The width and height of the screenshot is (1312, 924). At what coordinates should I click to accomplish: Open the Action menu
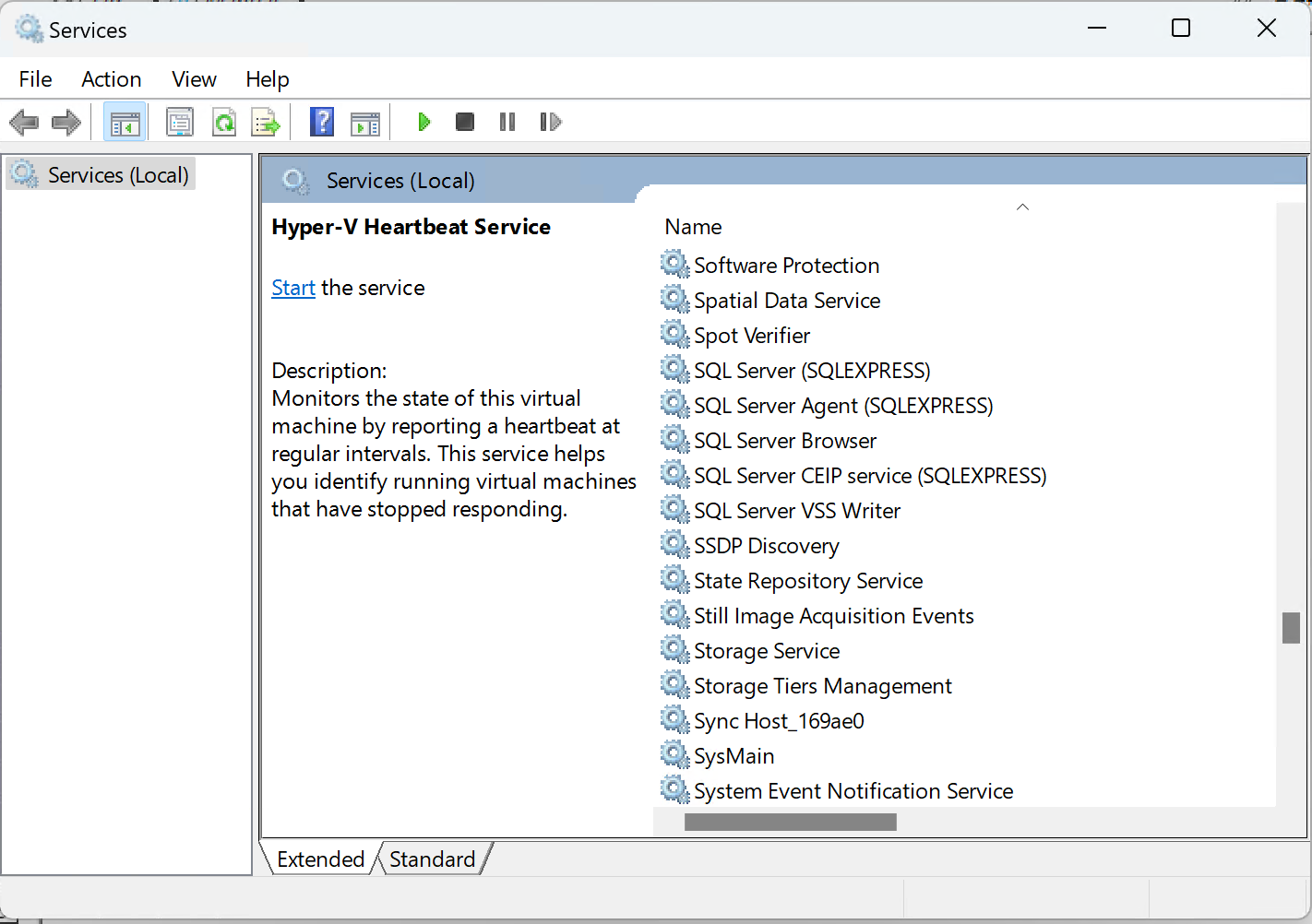(x=111, y=79)
